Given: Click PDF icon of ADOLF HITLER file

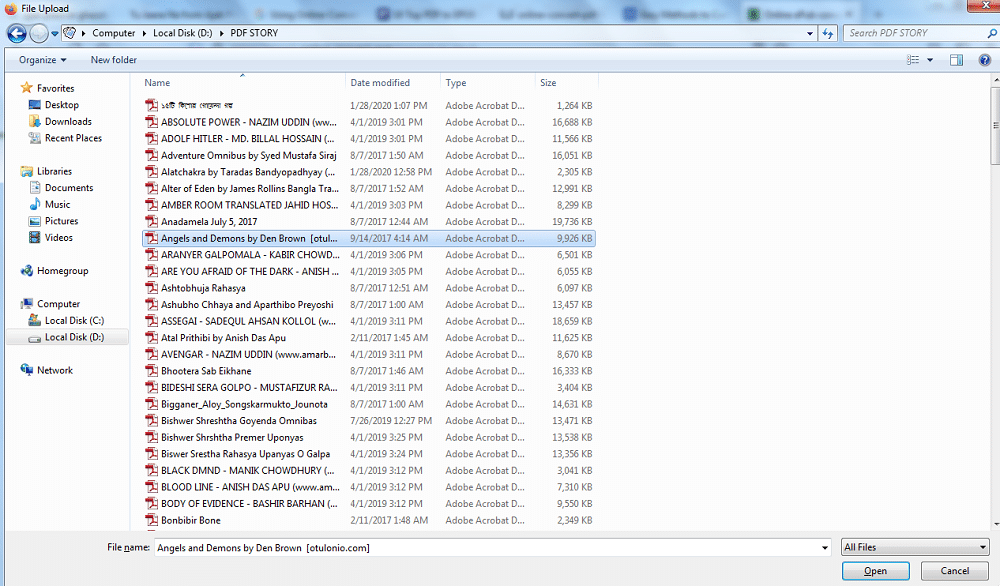Looking at the screenshot, I should click(x=151, y=138).
